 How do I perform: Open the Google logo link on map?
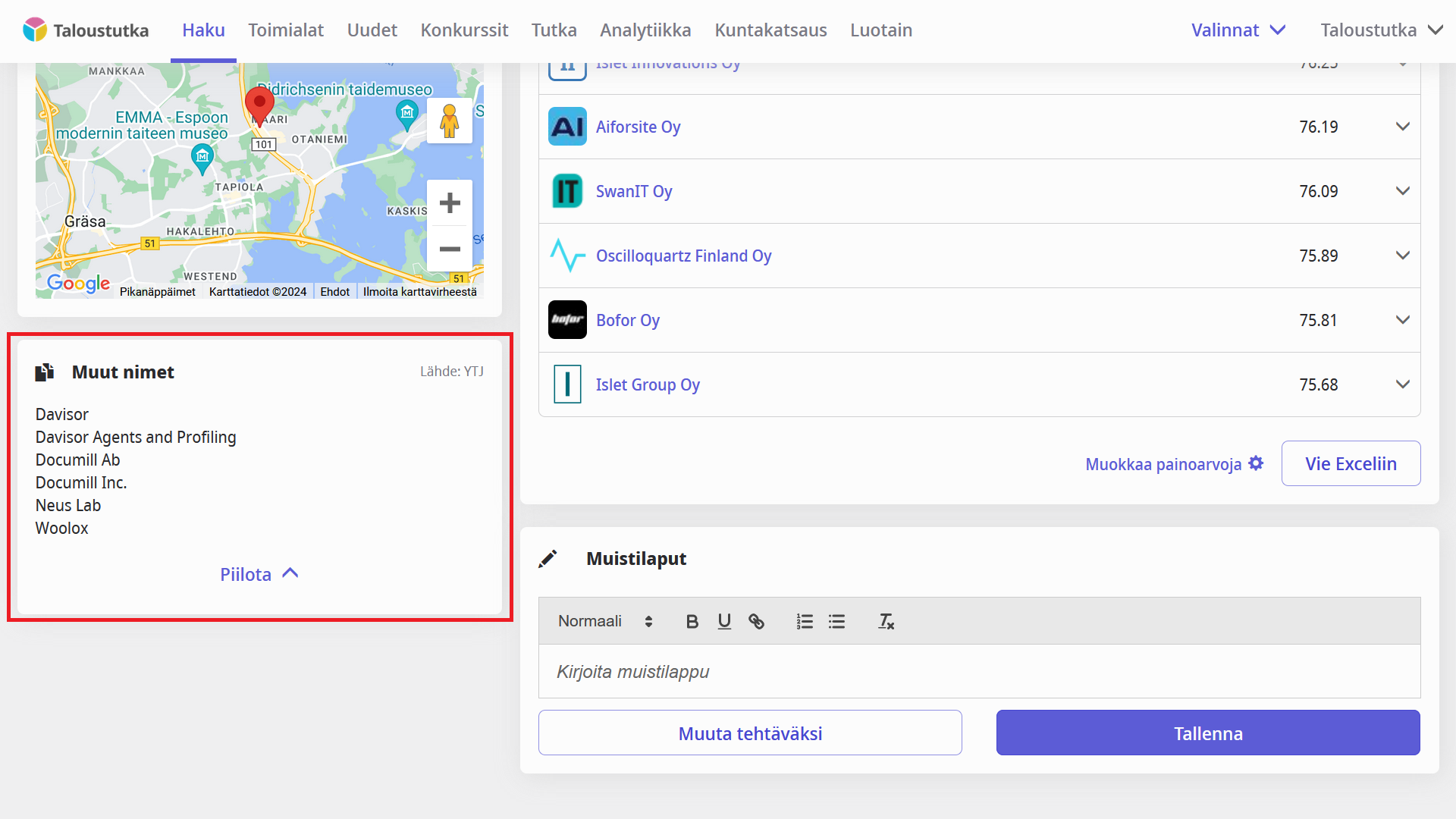[78, 284]
